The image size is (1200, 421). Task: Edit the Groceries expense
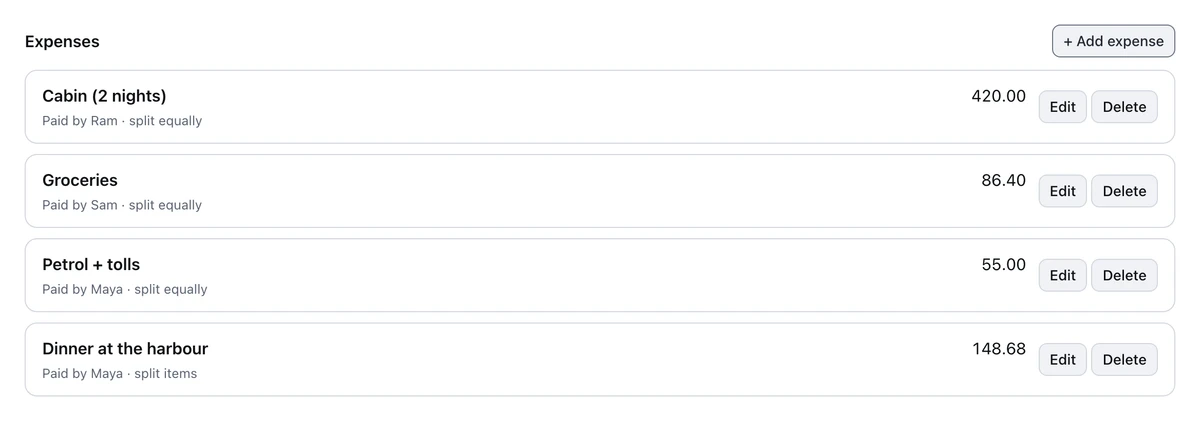[1062, 191]
